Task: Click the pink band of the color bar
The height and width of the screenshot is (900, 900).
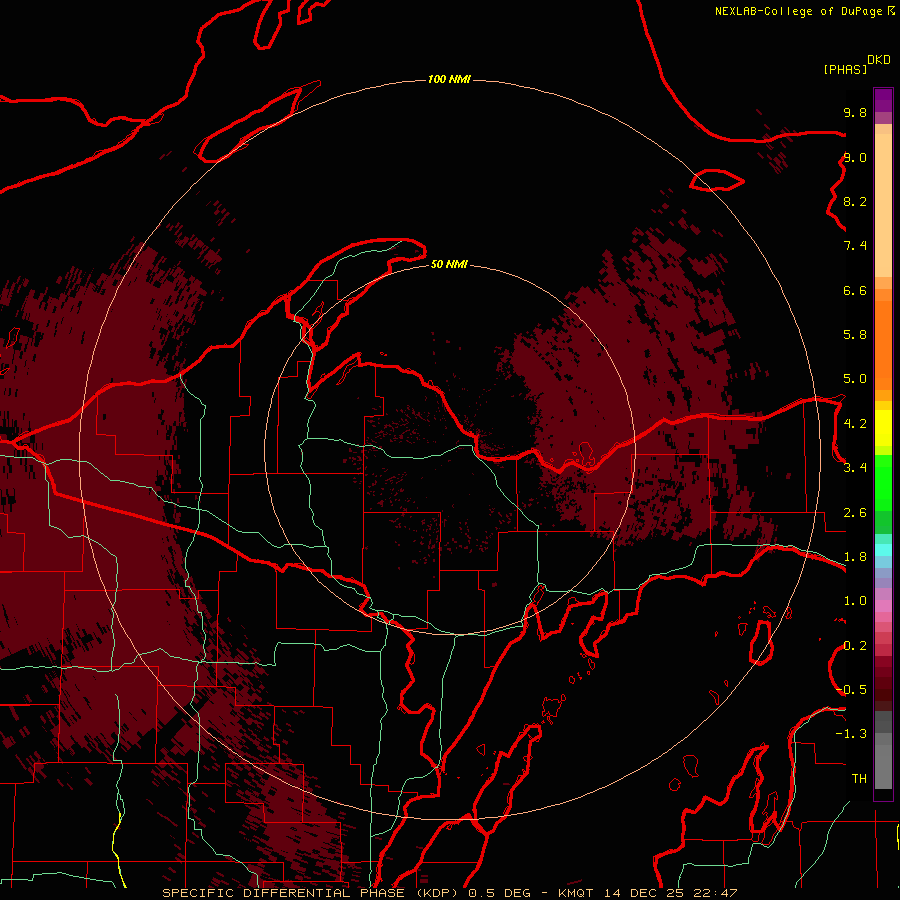Action: (x=883, y=606)
